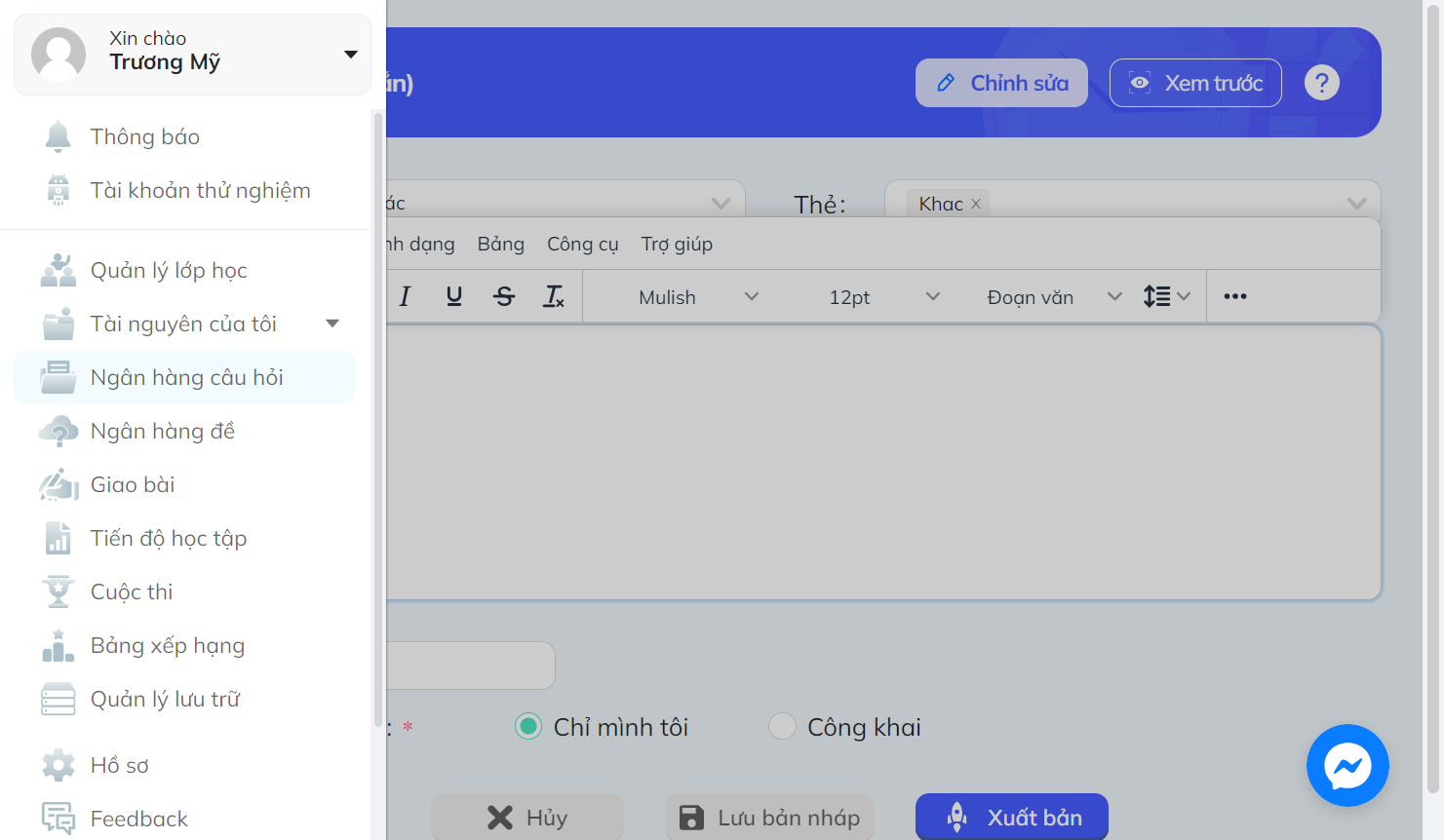Click the Feedback chat icon
Screen dimensions: 1444x840
point(59,819)
